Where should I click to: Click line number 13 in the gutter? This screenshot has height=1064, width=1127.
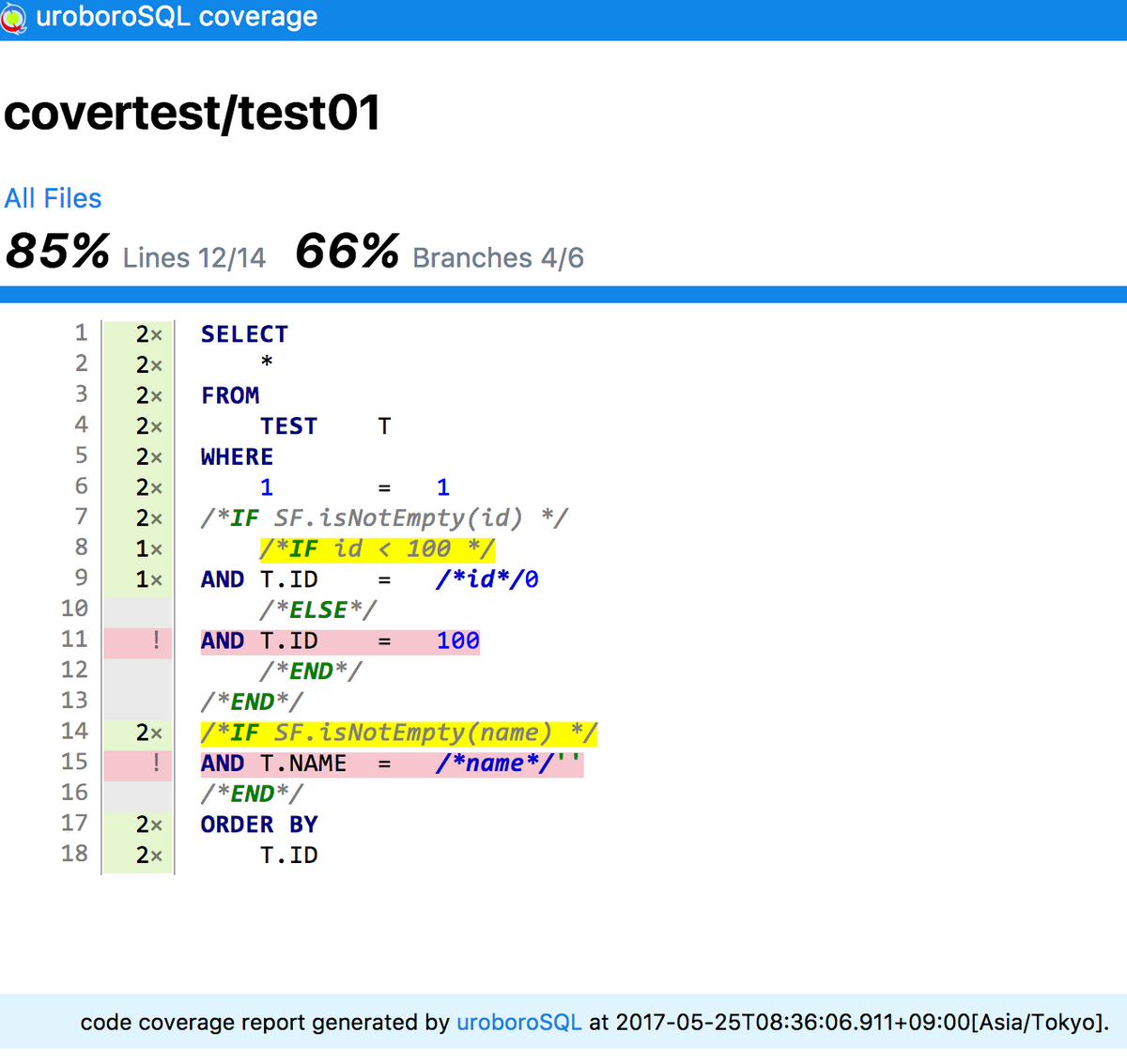click(x=74, y=701)
